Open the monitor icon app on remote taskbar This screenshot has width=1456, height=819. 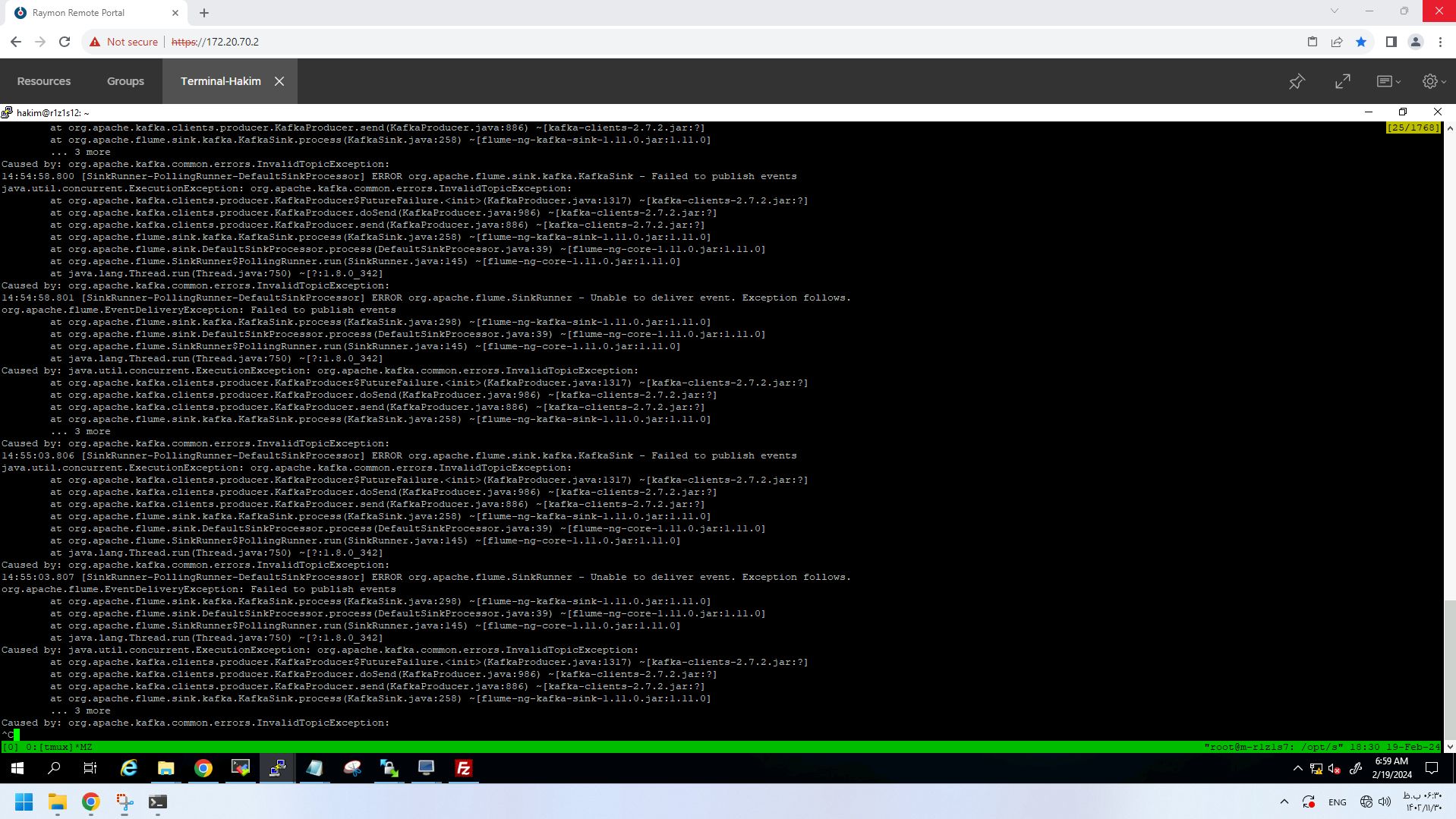point(427,769)
